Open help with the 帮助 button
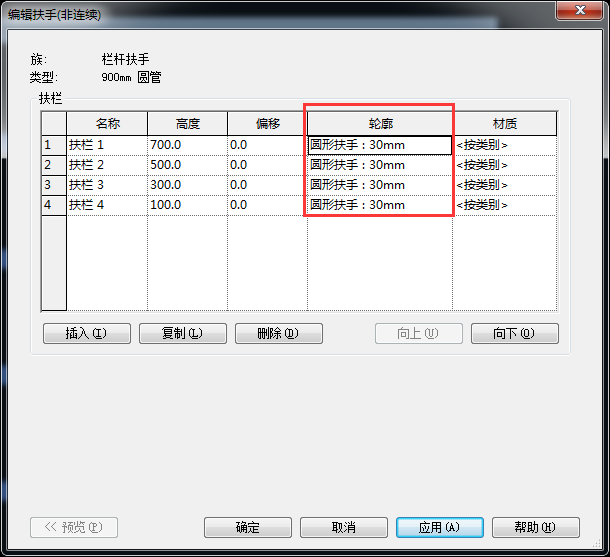Screen dimensions: 610x557 (x=535, y=528)
